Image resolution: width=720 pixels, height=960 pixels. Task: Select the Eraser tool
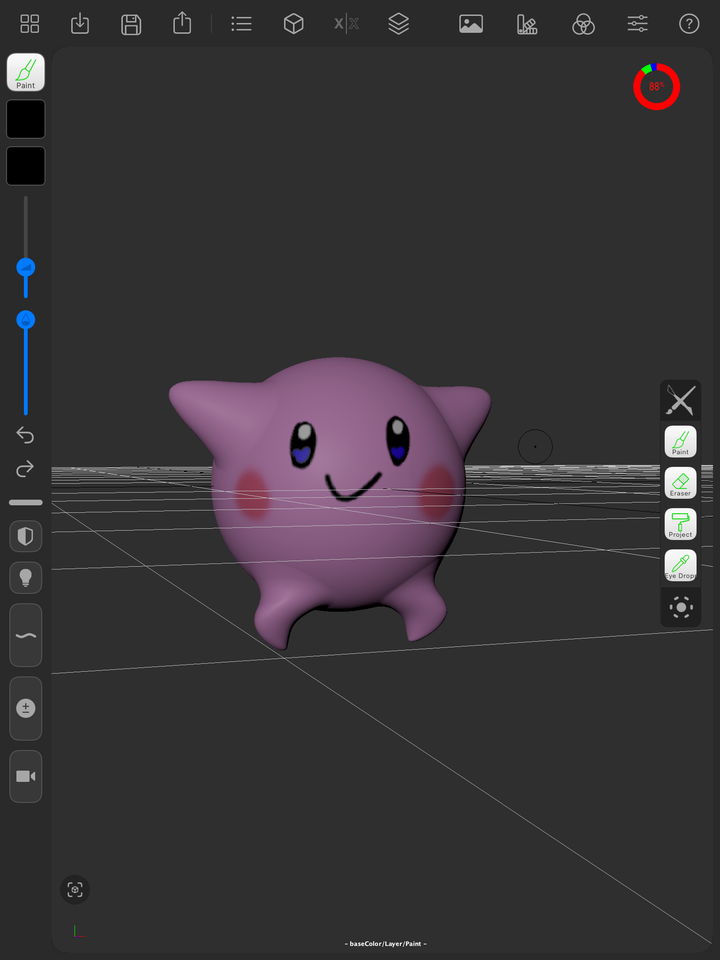(x=680, y=482)
